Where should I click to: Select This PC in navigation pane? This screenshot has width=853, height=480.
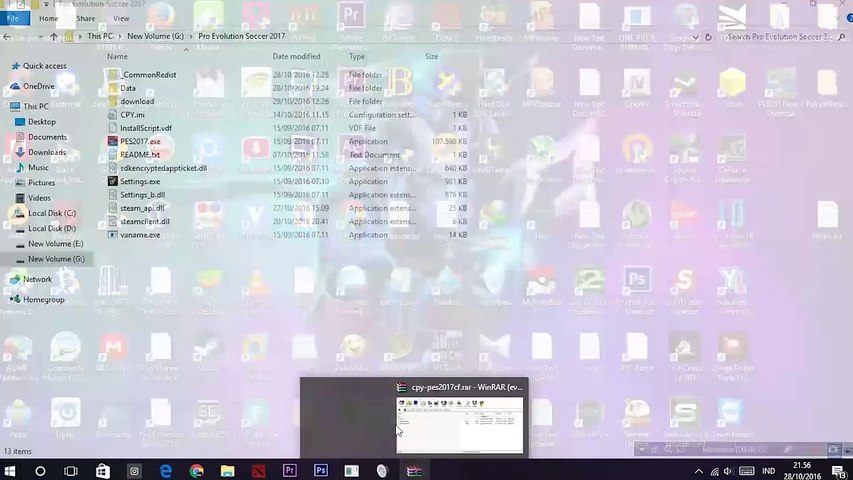(x=35, y=106)
